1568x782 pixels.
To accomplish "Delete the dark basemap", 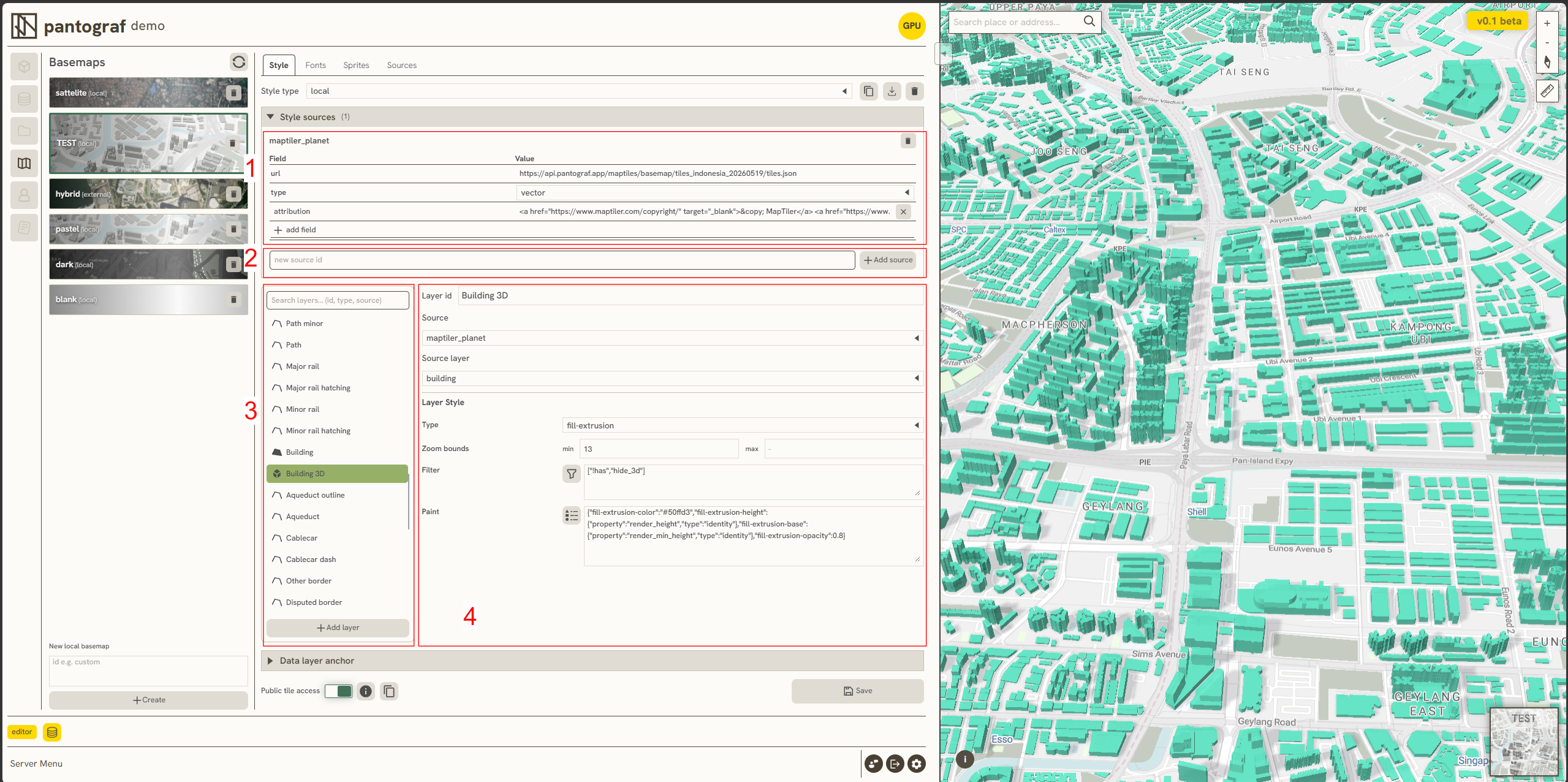I will [x=233, y=264].
